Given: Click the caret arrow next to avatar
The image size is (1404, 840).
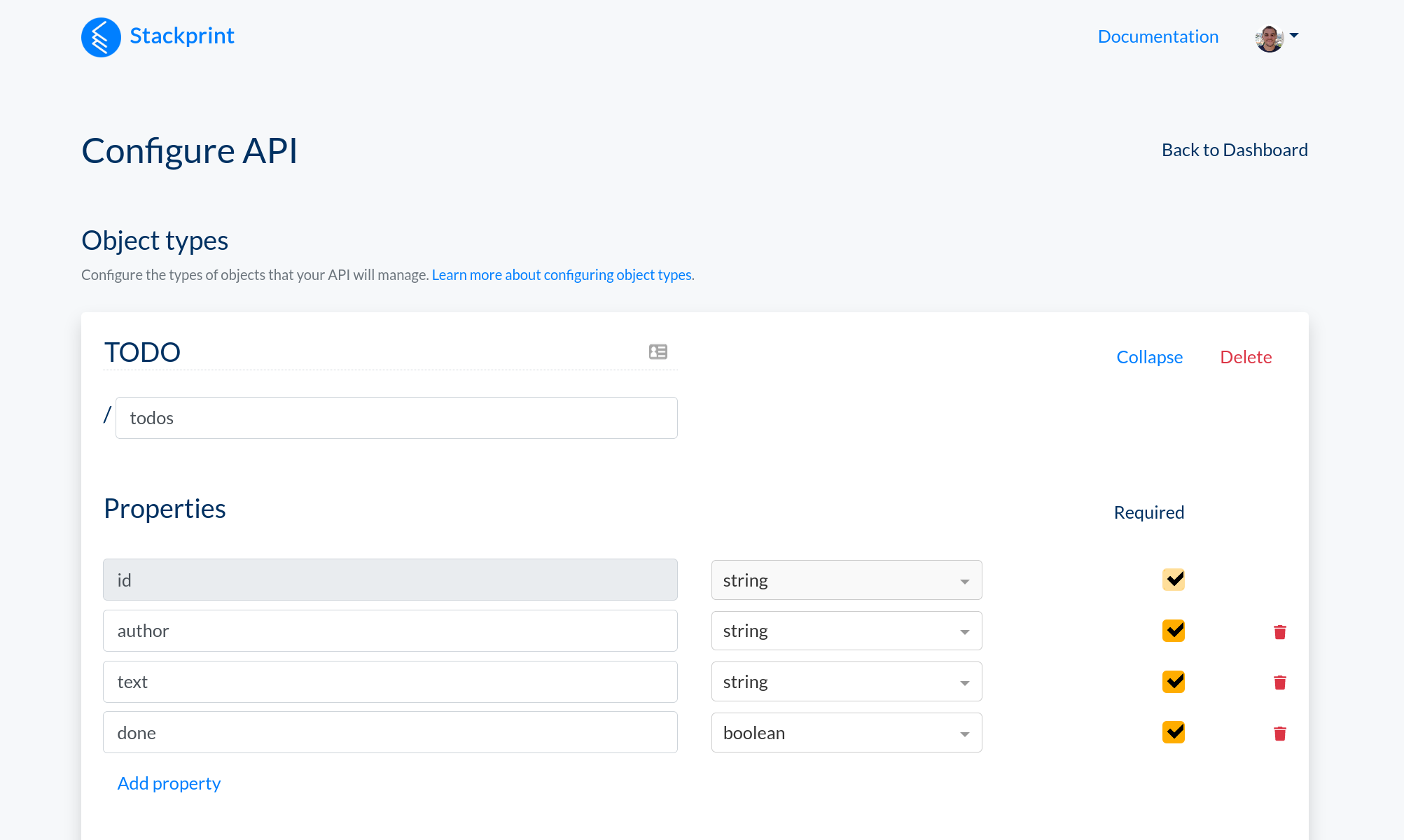Looking at the screenshot, I should point(1294,35).
